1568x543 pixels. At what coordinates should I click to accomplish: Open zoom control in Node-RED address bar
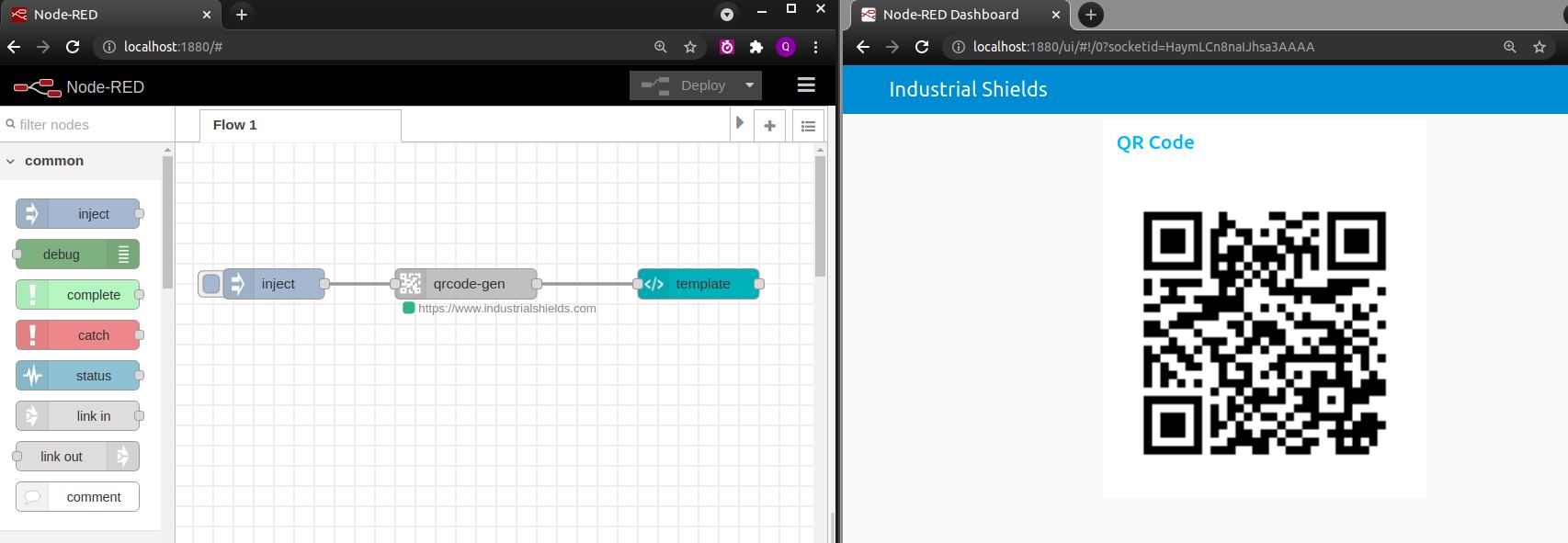tap(660, 47)
